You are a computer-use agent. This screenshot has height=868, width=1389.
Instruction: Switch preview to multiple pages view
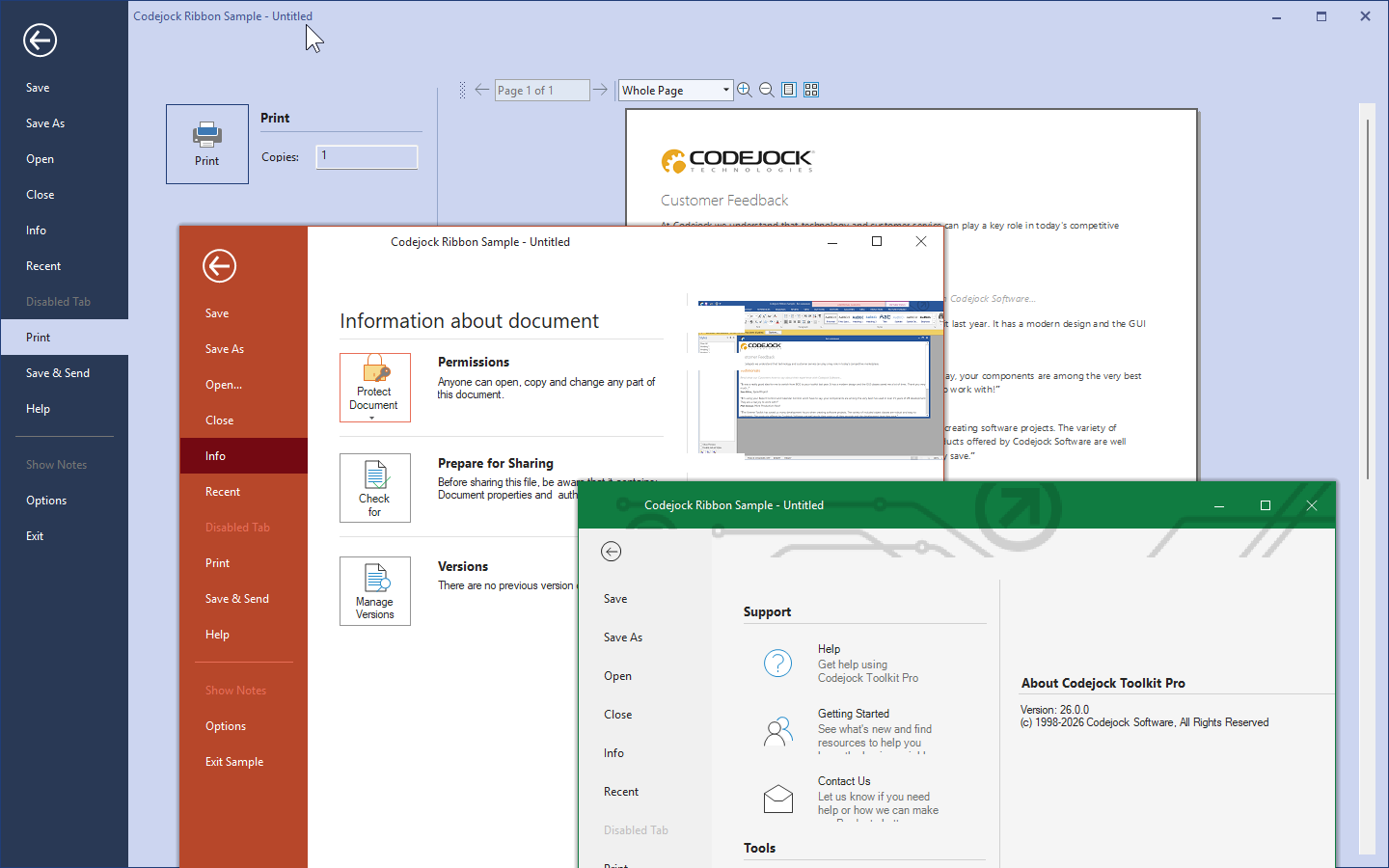pyautogui.click(x=811, y=90)
